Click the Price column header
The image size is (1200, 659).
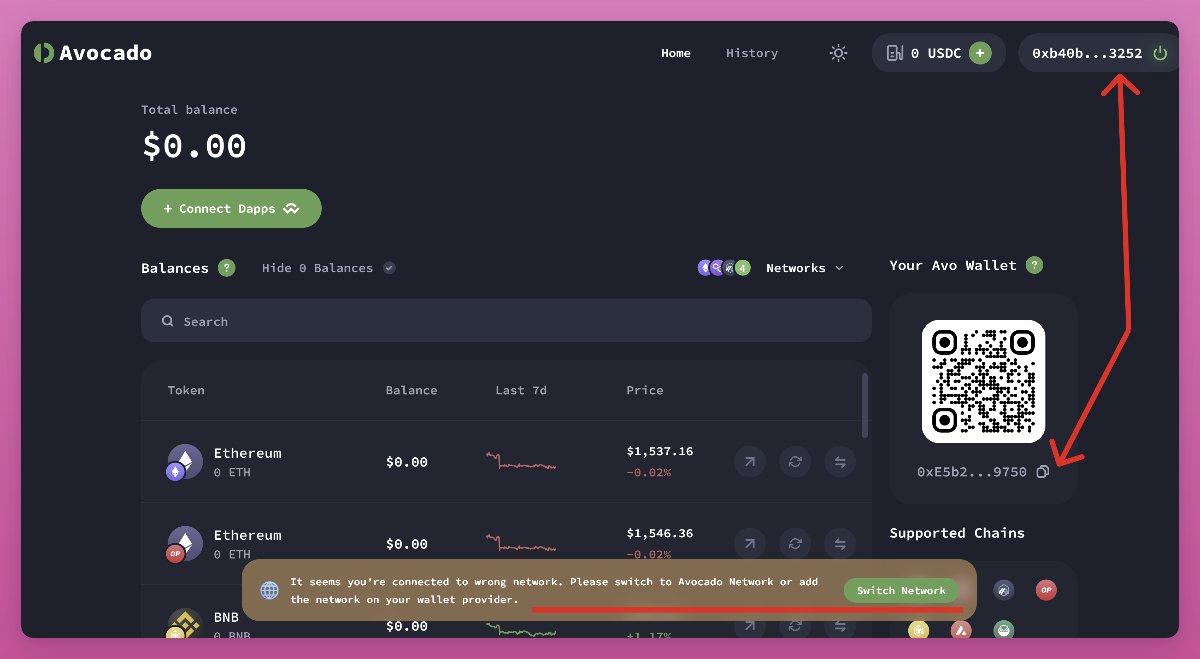(x=645, y=390)
